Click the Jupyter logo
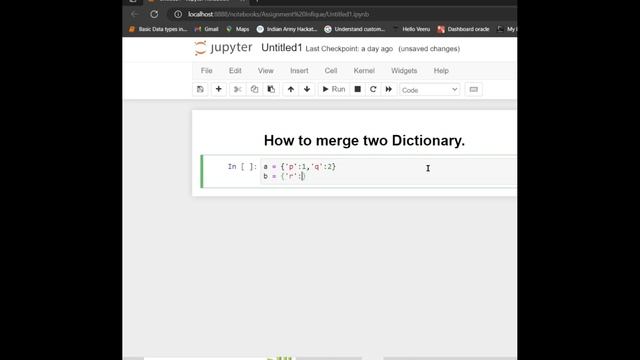The height and width of the screenshot is (360, 640). [x=223, y=48]
